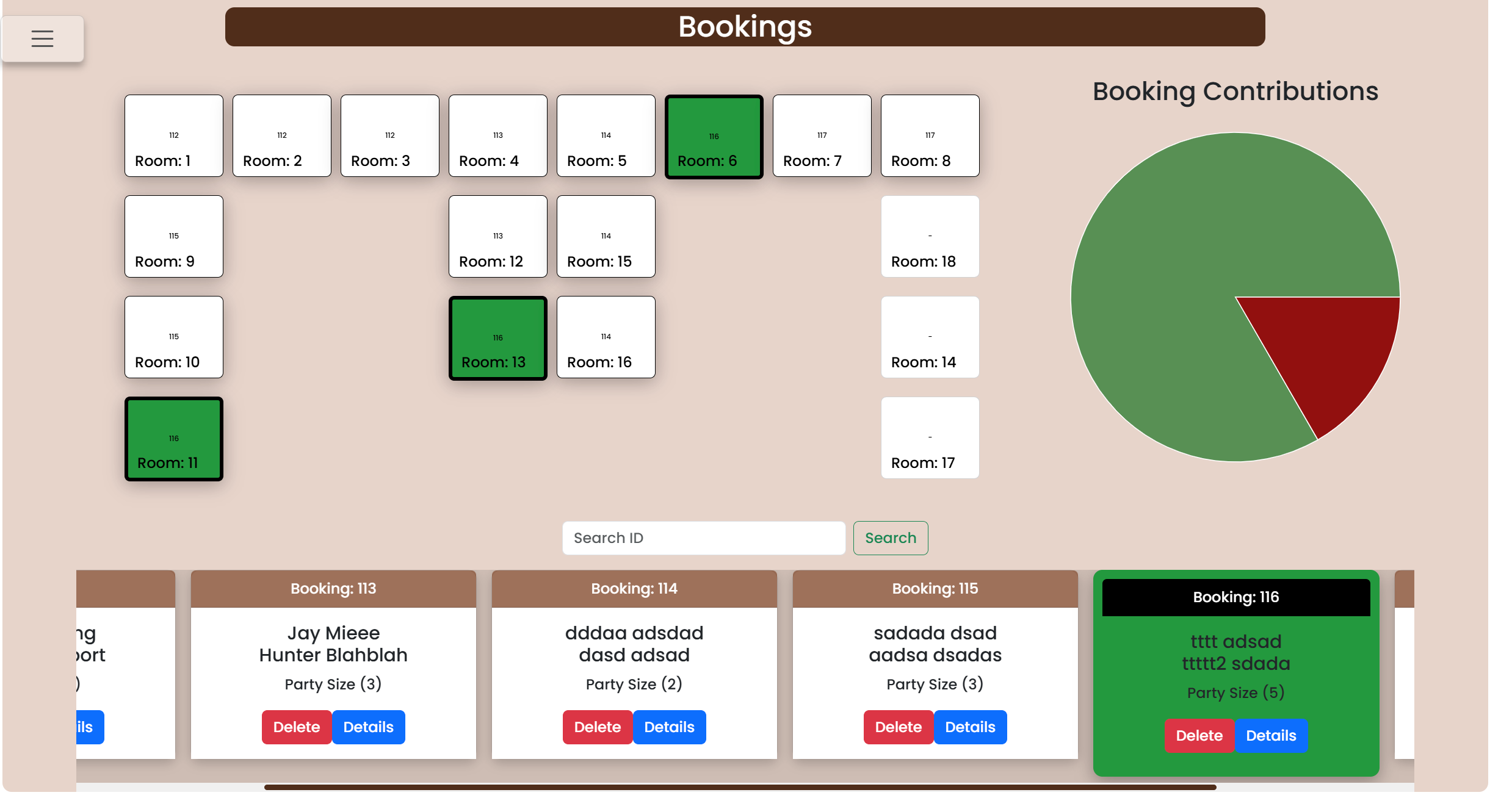This screenshot has width=1512, height=809.
Task: Open the hamburger menu
Action: (x=42, y=38)
